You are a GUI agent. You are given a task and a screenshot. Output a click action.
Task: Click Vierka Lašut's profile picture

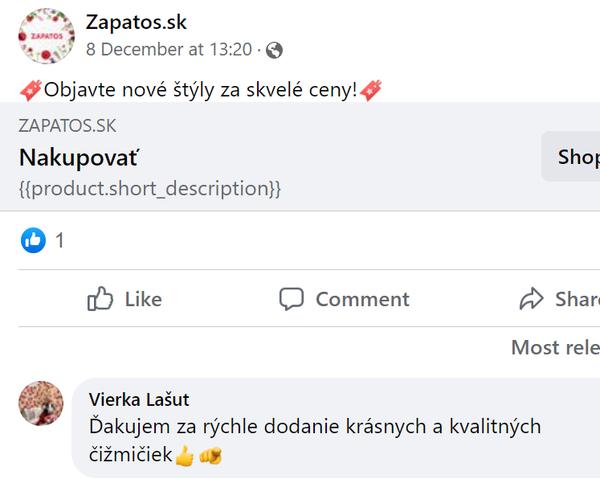point(44,405)
